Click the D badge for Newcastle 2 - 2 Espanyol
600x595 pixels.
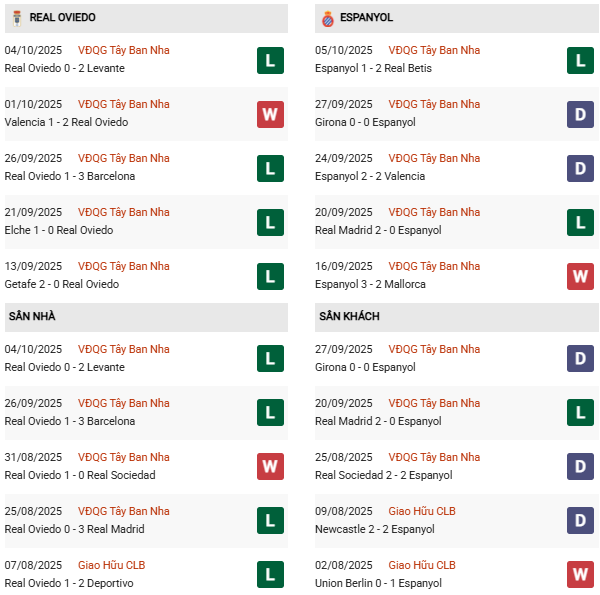[x=580, y=521]
